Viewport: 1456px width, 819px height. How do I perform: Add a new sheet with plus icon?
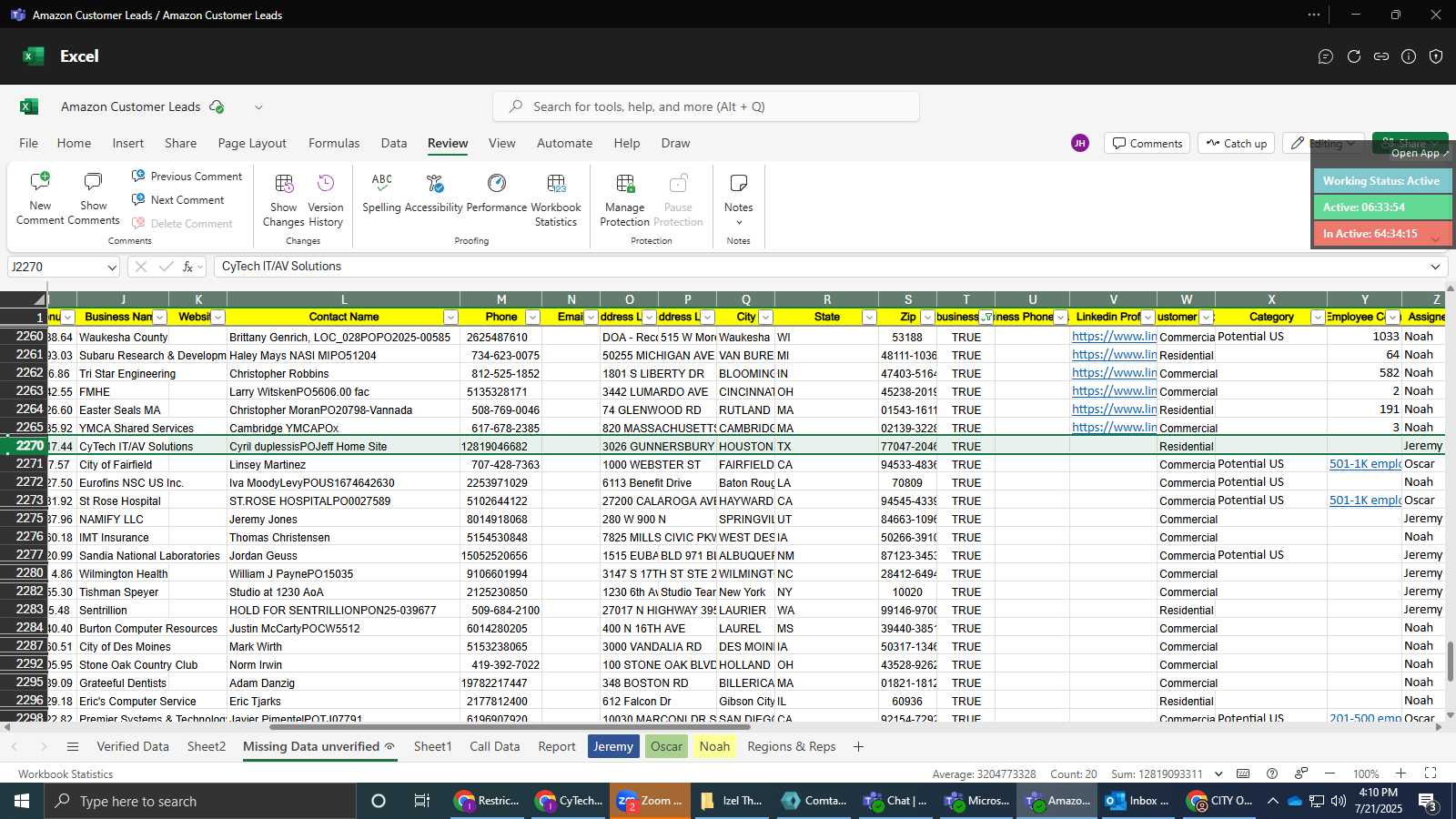pyautogui.click(x=858, y=747)
